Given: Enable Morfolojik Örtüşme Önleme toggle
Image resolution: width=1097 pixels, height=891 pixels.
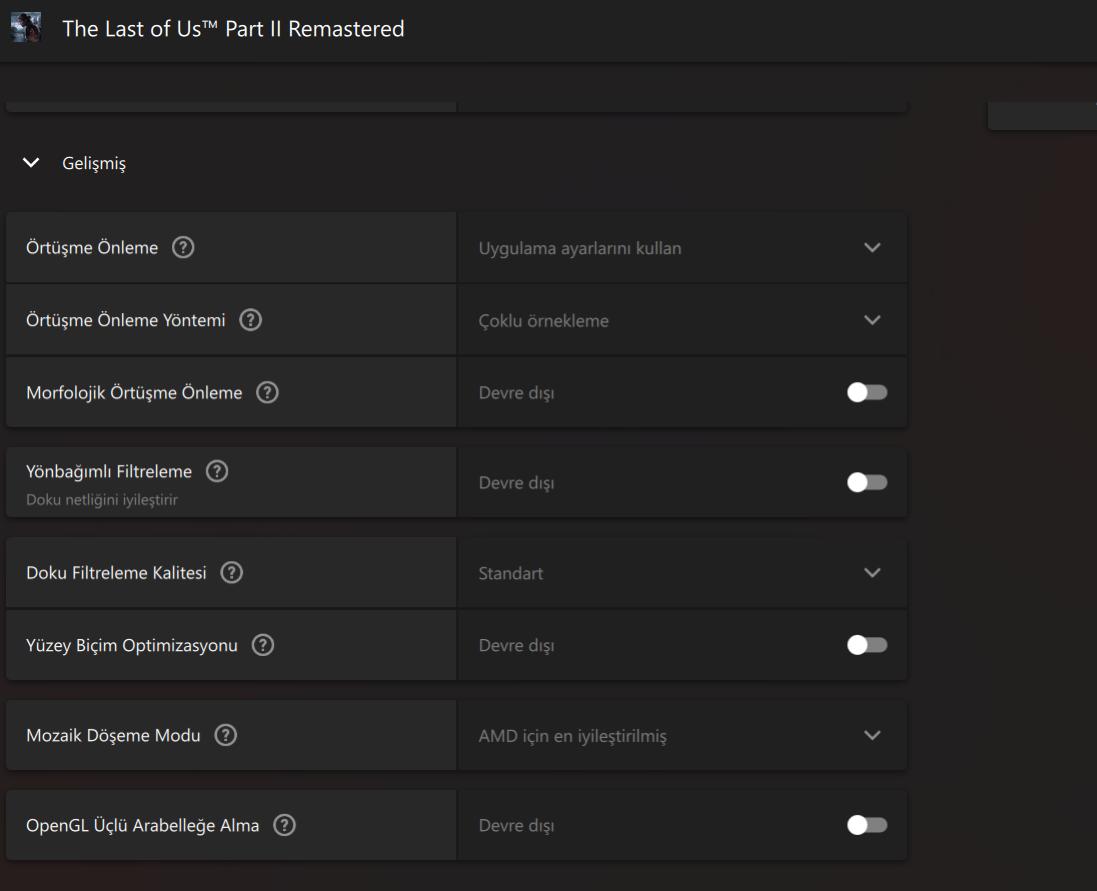Looking at the screenshot, I should (x=866, y=393).
